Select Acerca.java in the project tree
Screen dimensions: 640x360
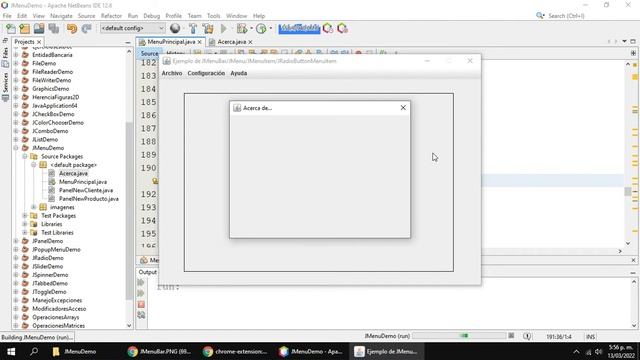[73, 173]
